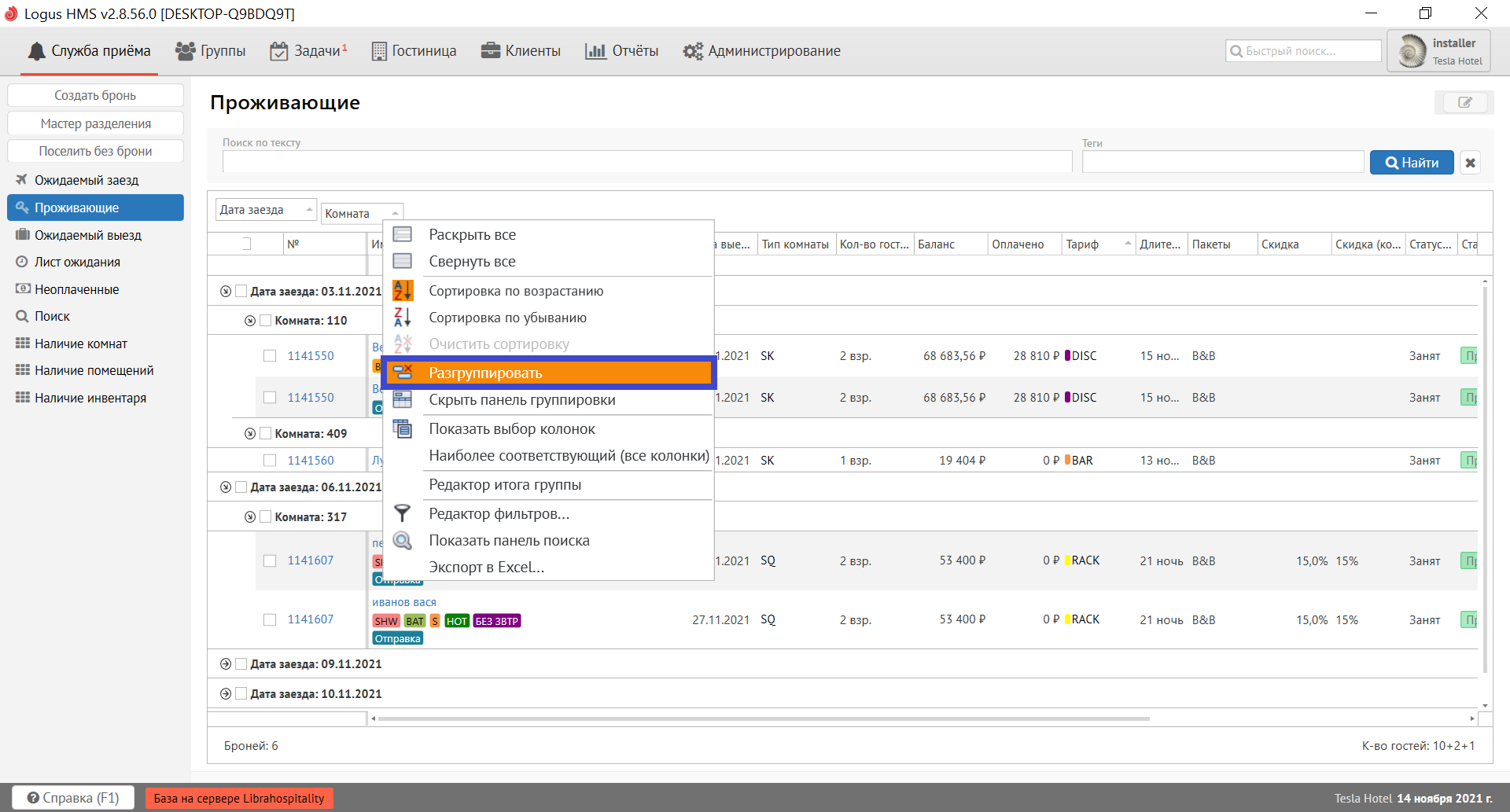
Task: Click the descending sort icon in context menu
Action: [403, 318]
